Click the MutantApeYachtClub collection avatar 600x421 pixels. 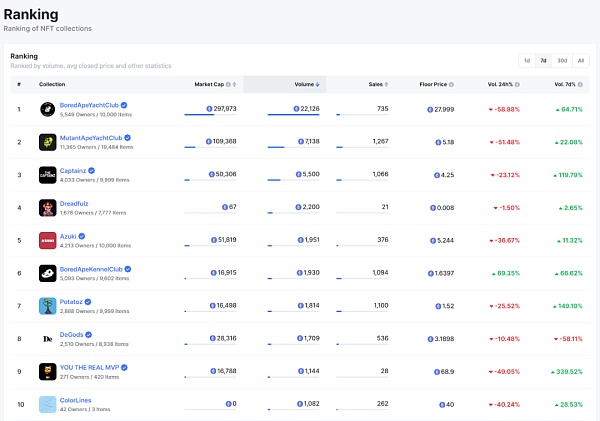tap(48, 141)
